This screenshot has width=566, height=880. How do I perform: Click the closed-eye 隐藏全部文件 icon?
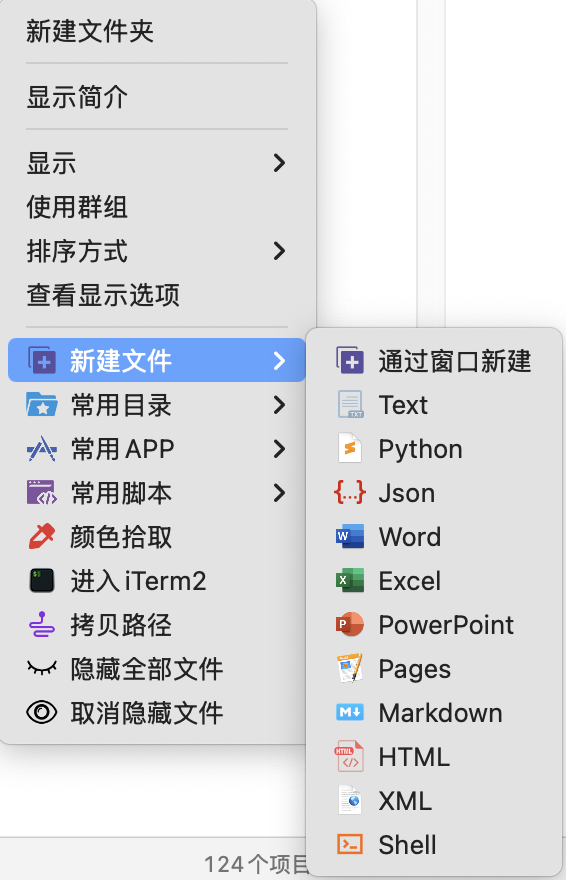pyautogui.click(x=42, y=668)
